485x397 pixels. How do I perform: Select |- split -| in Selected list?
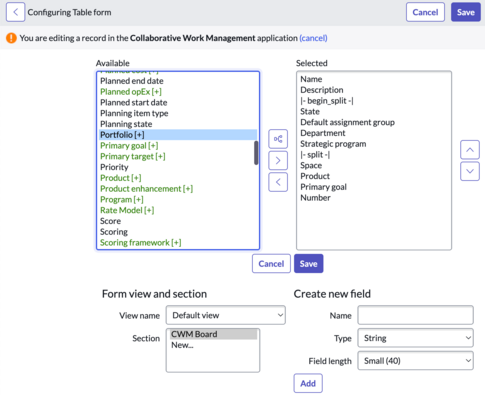[x=374, y=154]
